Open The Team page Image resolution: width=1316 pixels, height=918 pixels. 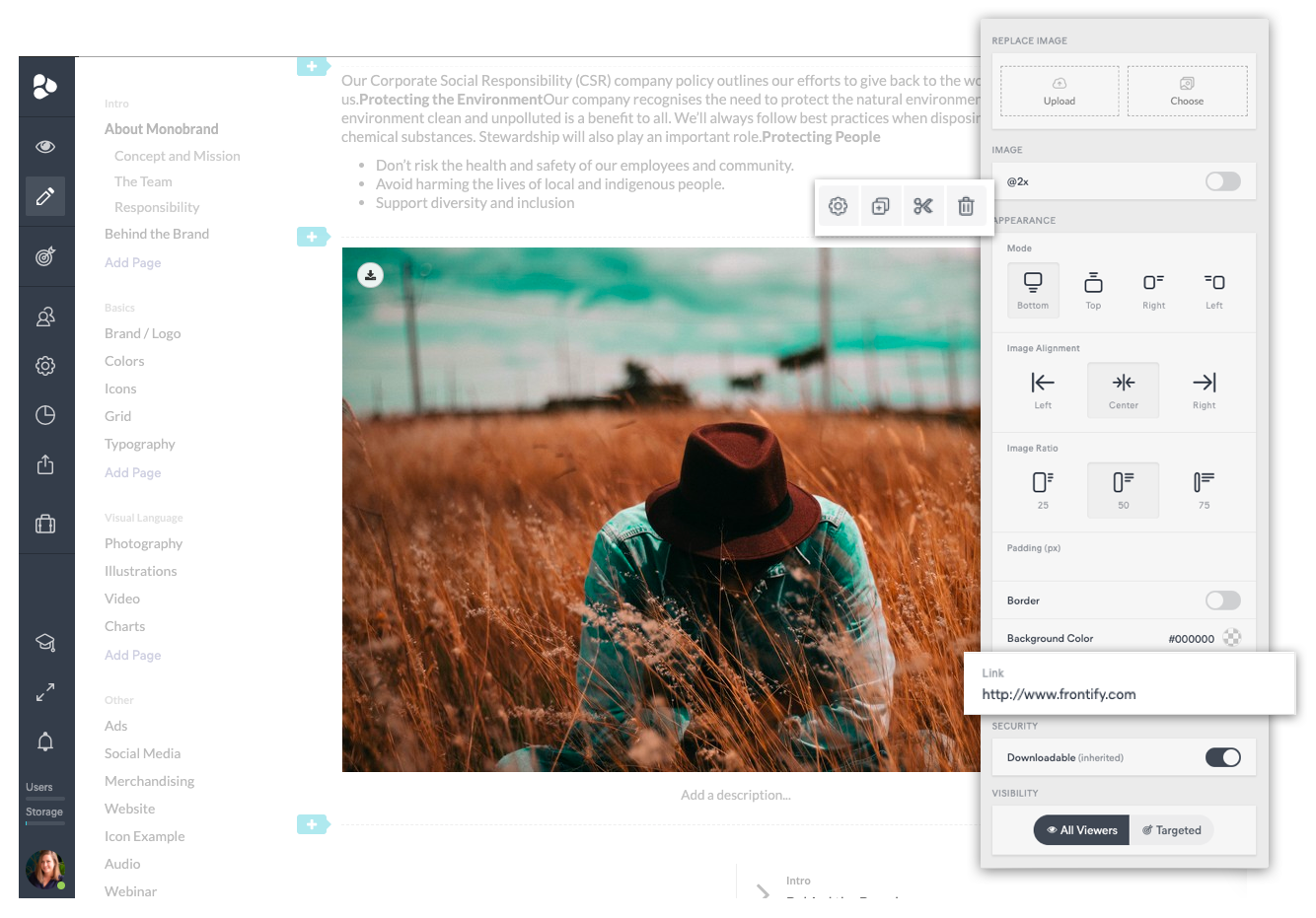[143, 181]
